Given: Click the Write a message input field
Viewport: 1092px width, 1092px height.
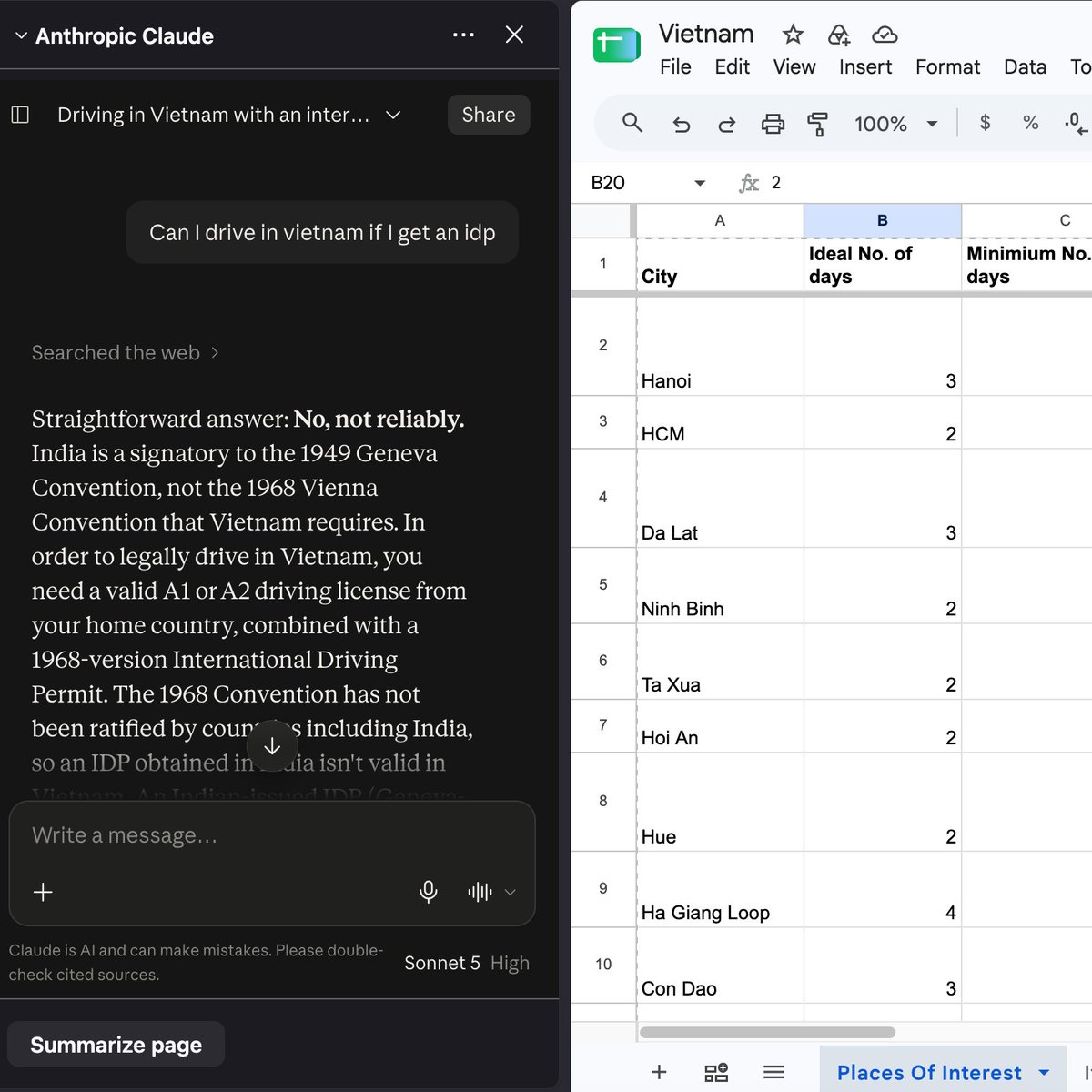Looking at the screenshot, I should [272, 835].
